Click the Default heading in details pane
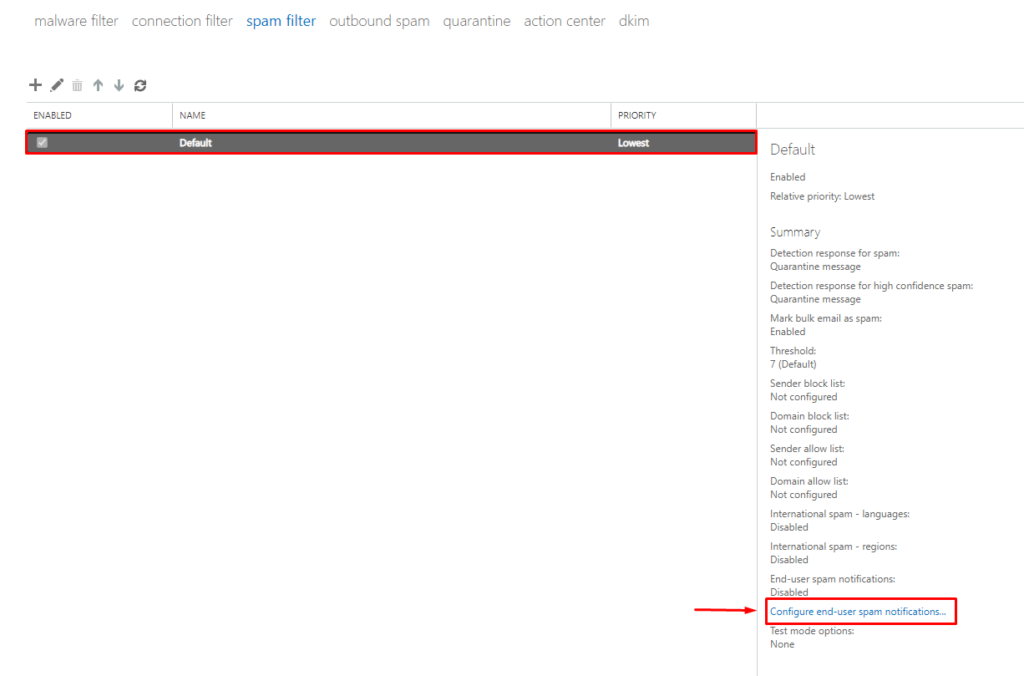This screenshot has width=1024, height=676. pyautogui.click(x=792, y=150)
